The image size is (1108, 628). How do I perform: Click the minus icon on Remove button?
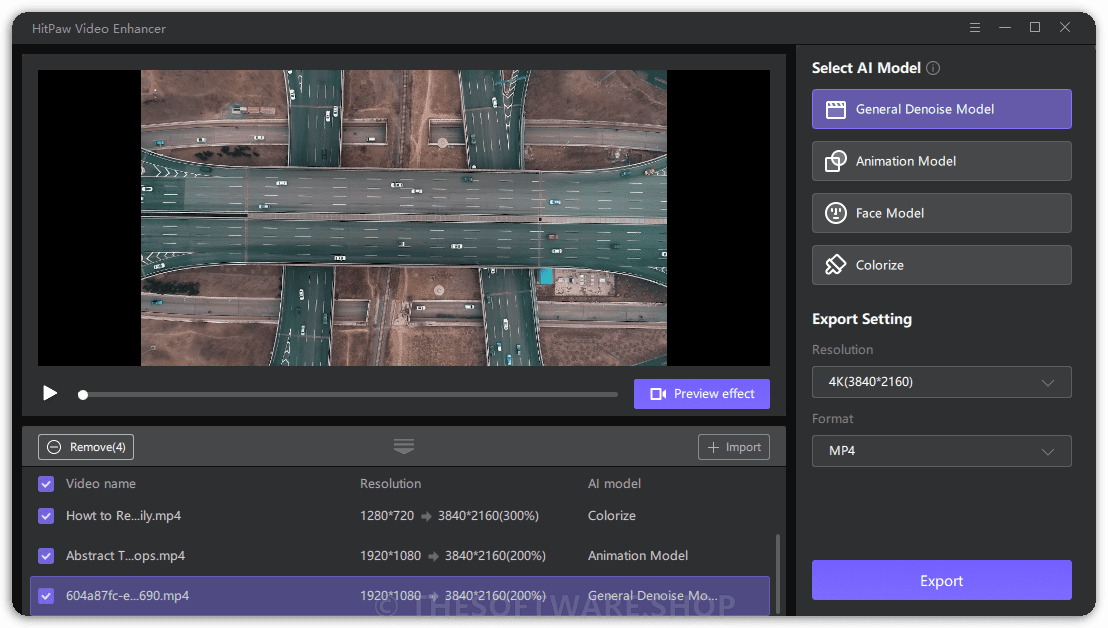pos(54,447)
